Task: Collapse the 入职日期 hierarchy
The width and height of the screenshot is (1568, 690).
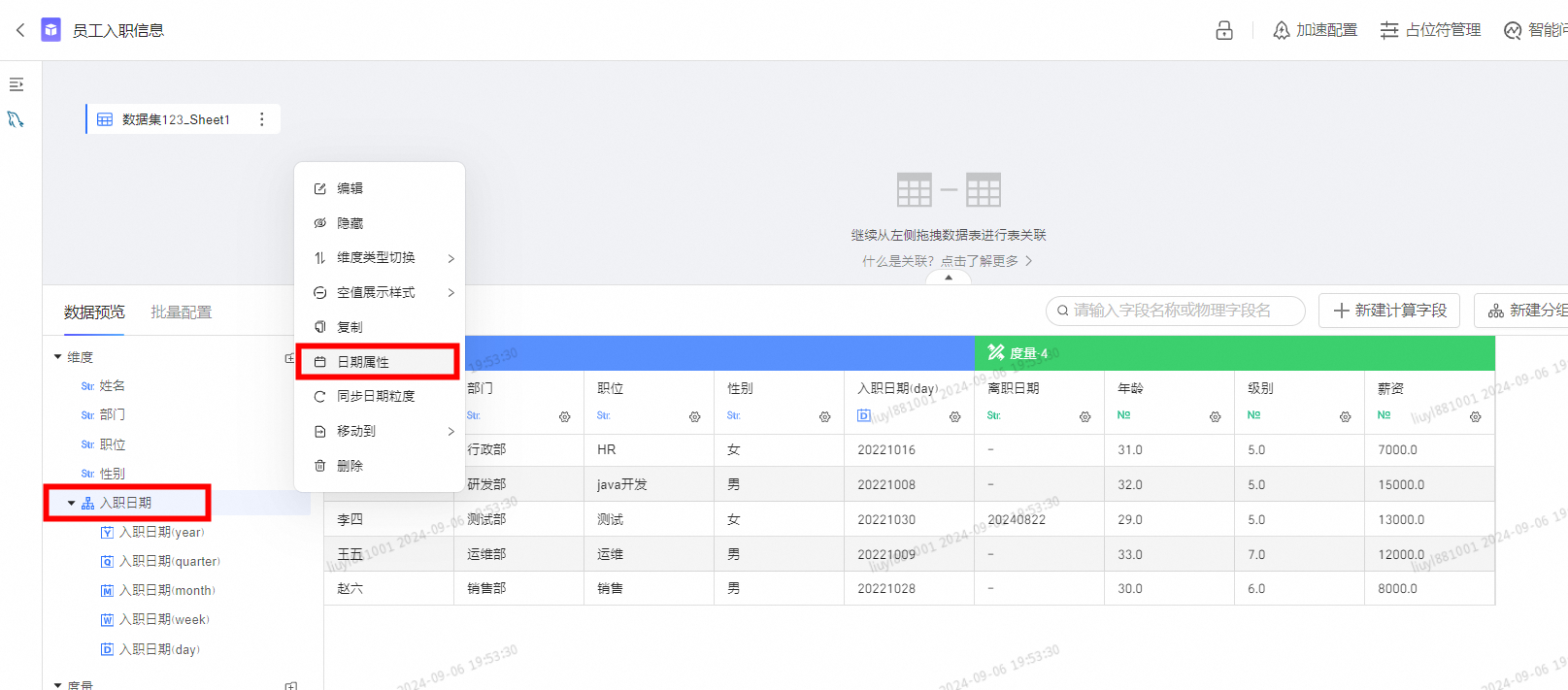Action: (71, 503)
